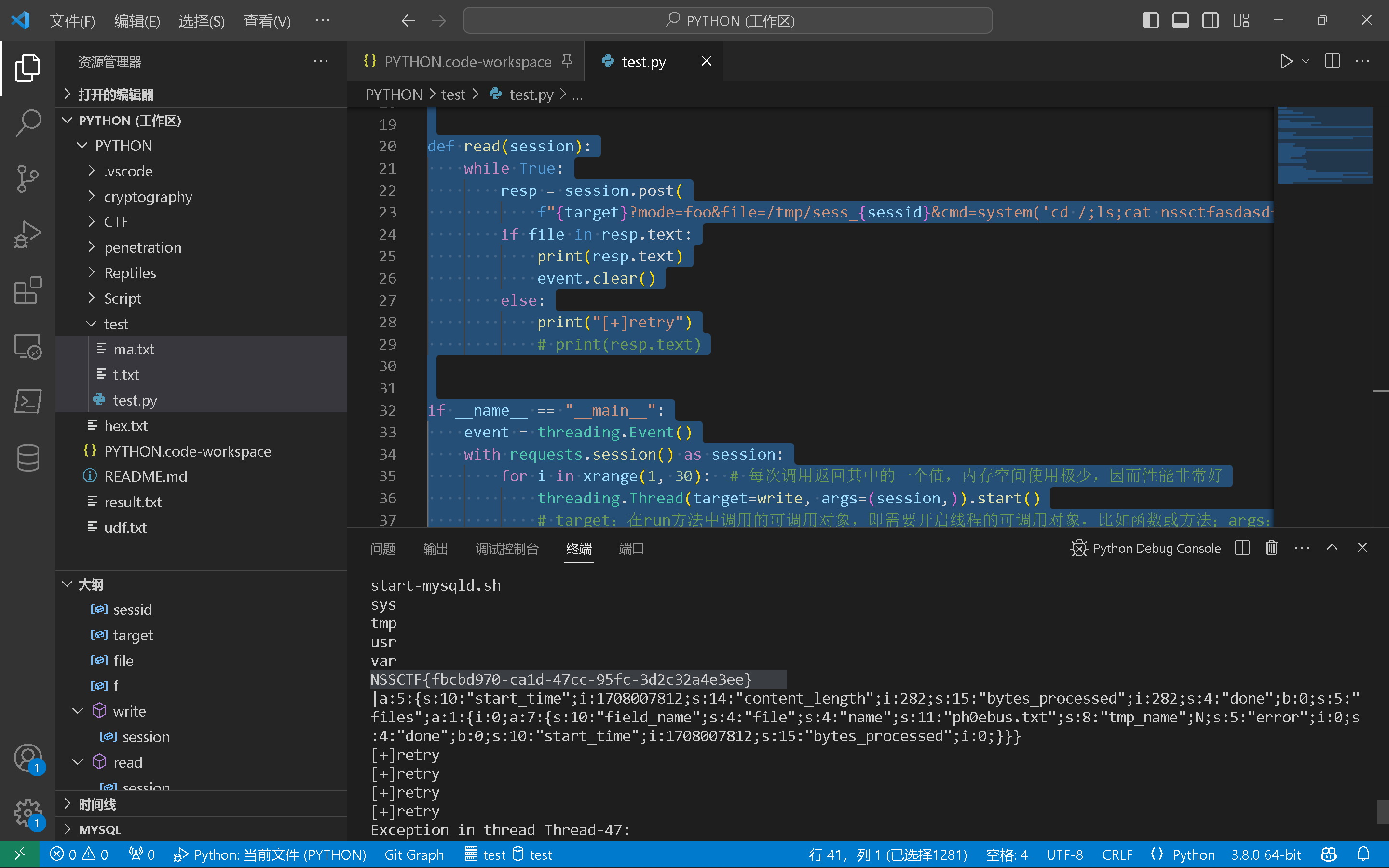Open Source Control view
The image size is (1389, 868).
(x=27, y=178)
